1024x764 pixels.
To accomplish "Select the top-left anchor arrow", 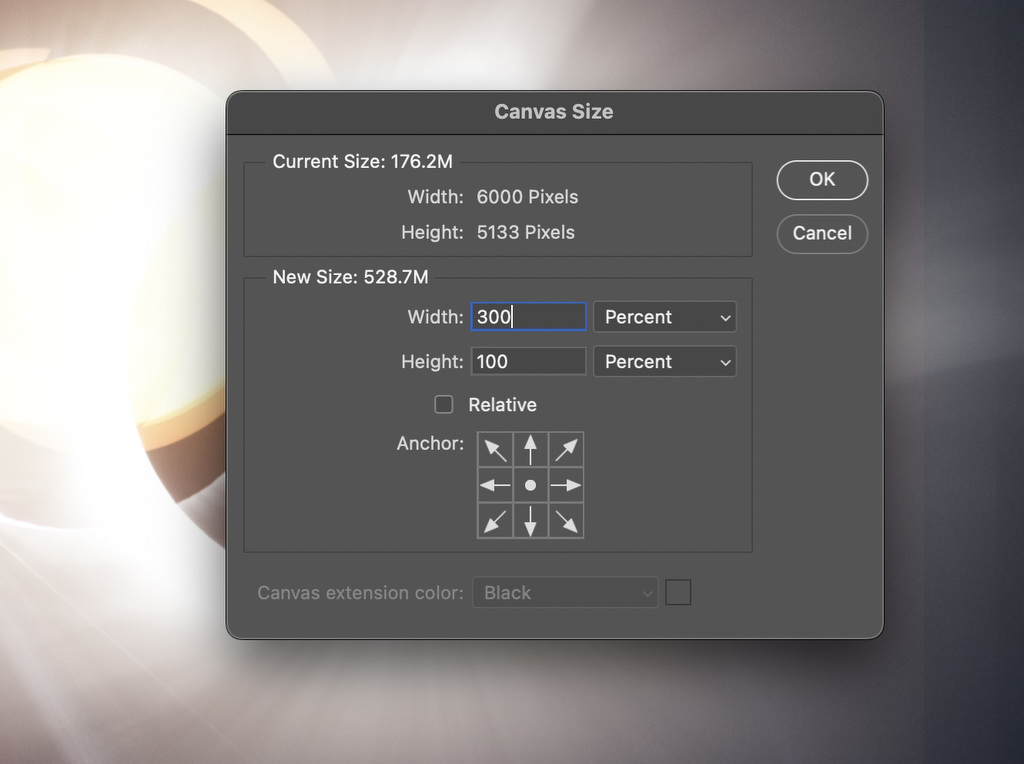I will 495,449.
